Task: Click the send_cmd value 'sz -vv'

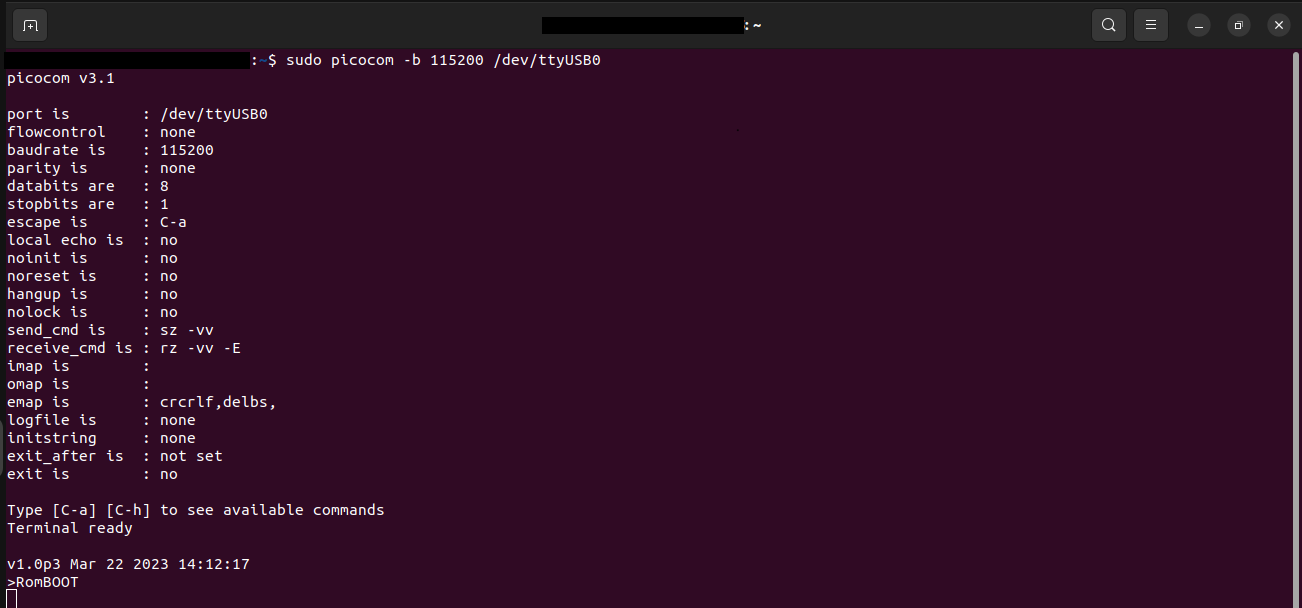Action: 186,330
